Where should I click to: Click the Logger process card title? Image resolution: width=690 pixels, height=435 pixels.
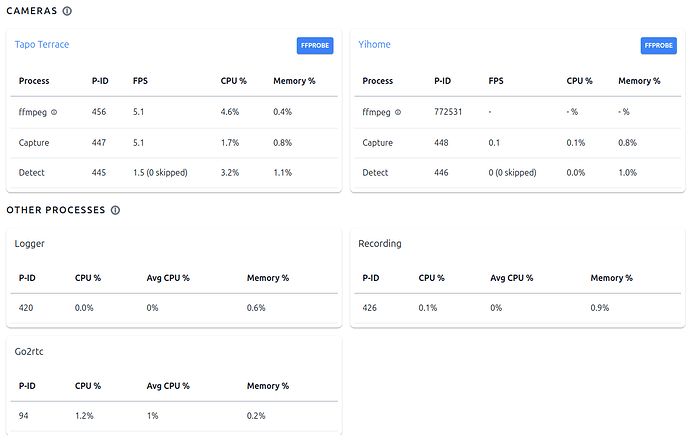click(30, 243)
